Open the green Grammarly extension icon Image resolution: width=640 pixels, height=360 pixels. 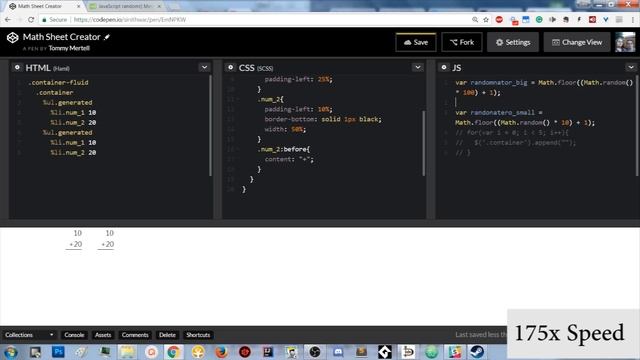pyautogui.click(x=539, y=19)
